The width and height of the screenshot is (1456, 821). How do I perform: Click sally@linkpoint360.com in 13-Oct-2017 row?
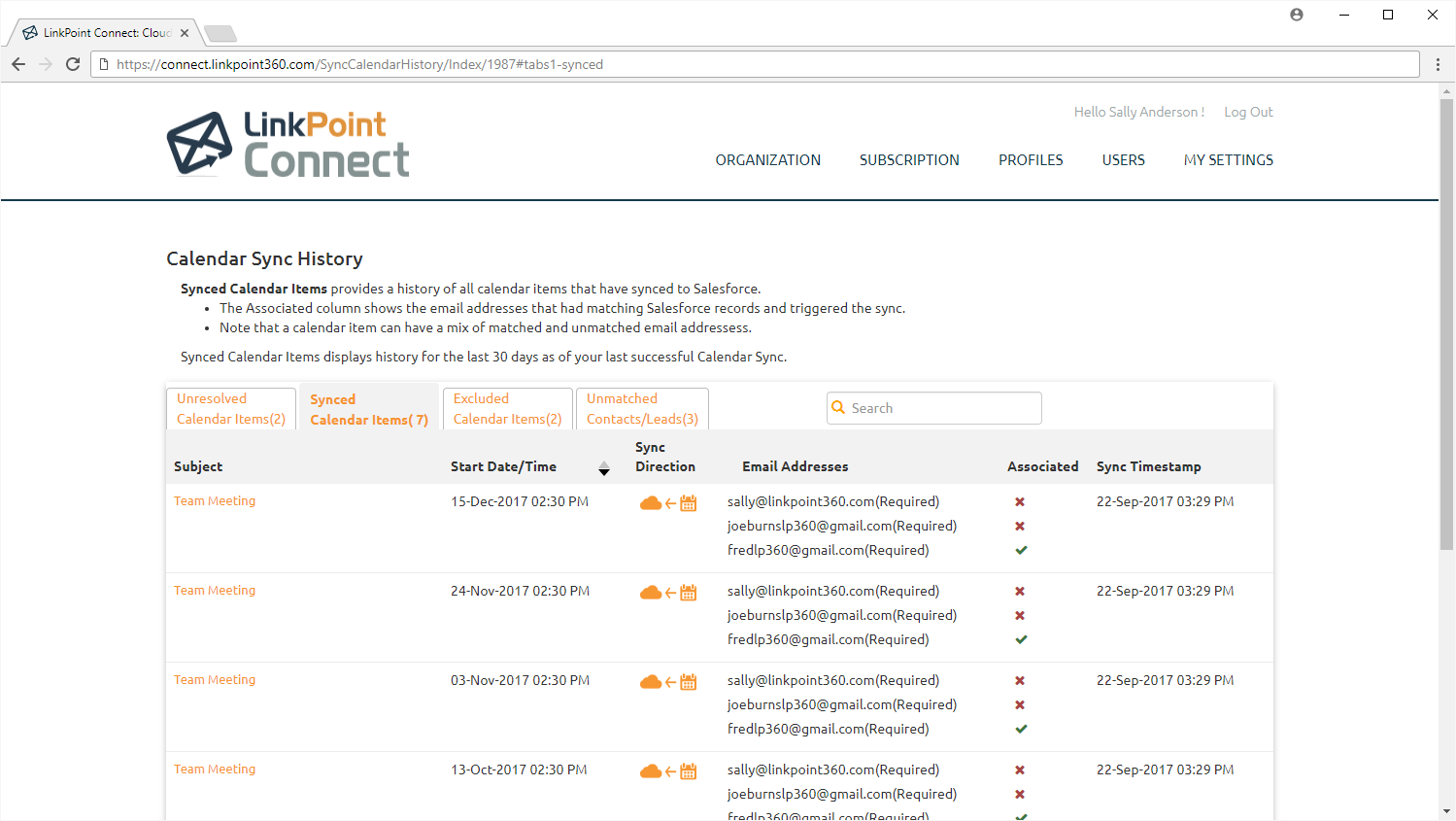(x=833, y=770)
